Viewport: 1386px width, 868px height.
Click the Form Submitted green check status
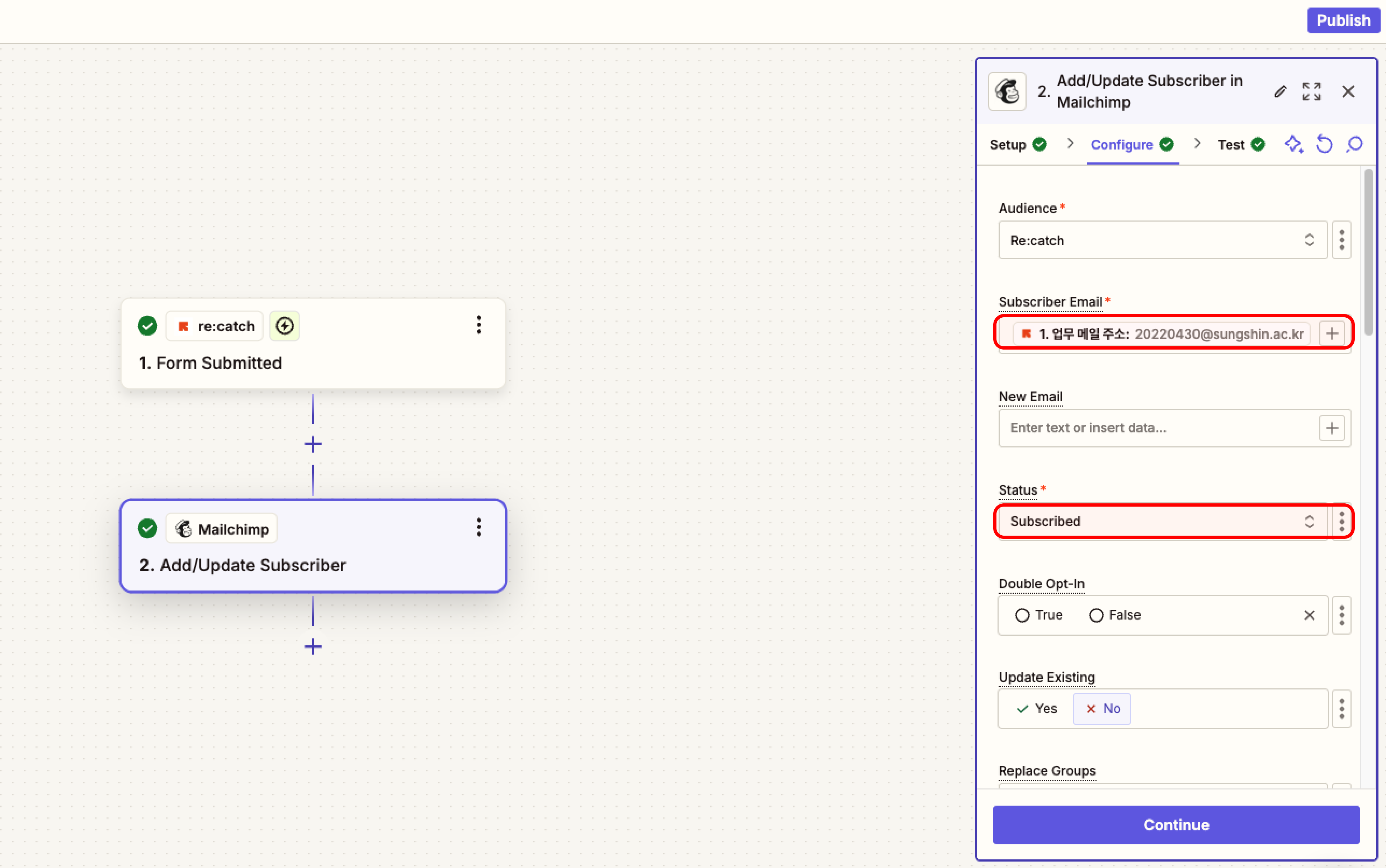(x=147, y=326)
